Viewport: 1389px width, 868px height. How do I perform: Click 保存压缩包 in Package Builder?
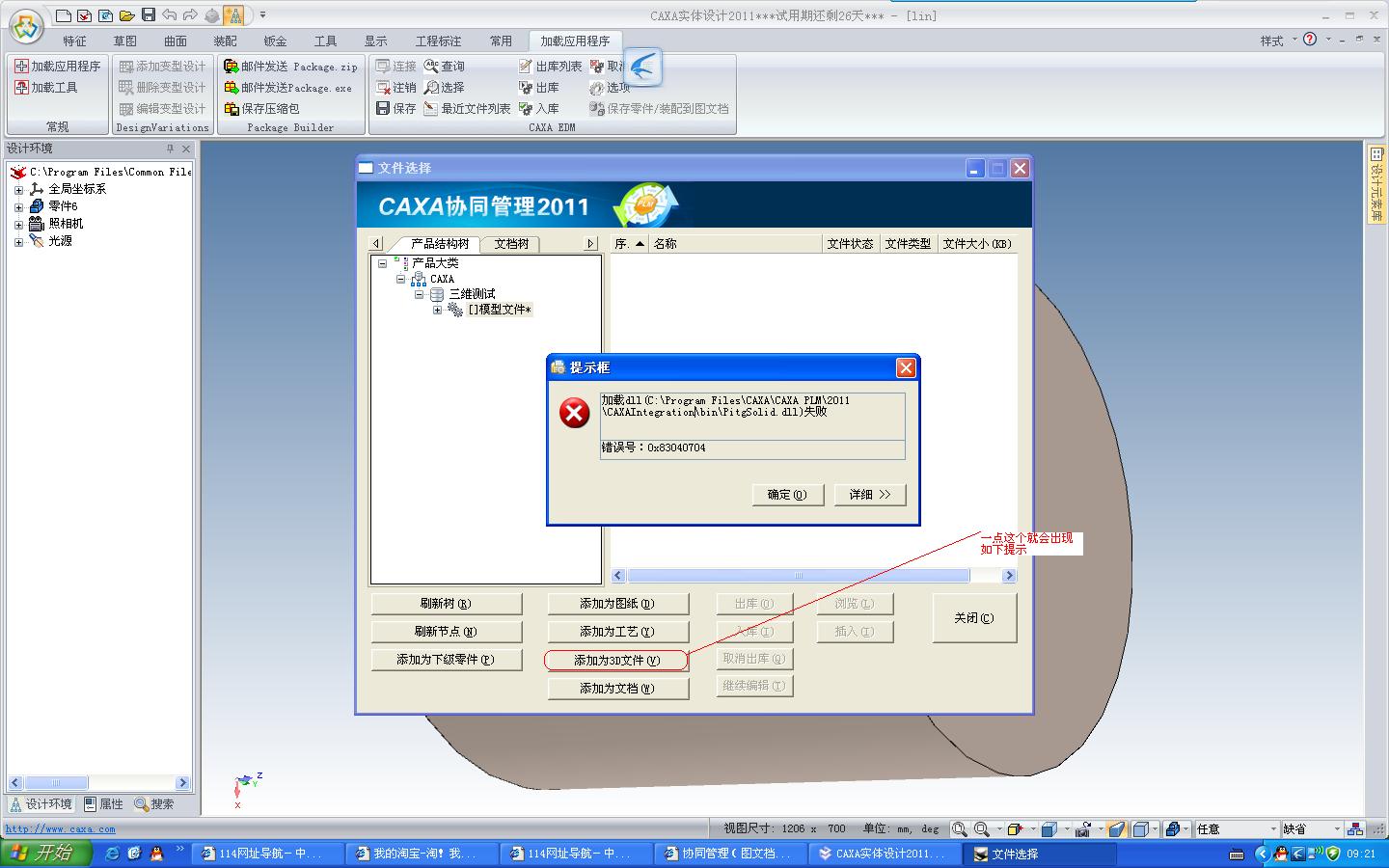pyautogui.click(x=261, y=109)
